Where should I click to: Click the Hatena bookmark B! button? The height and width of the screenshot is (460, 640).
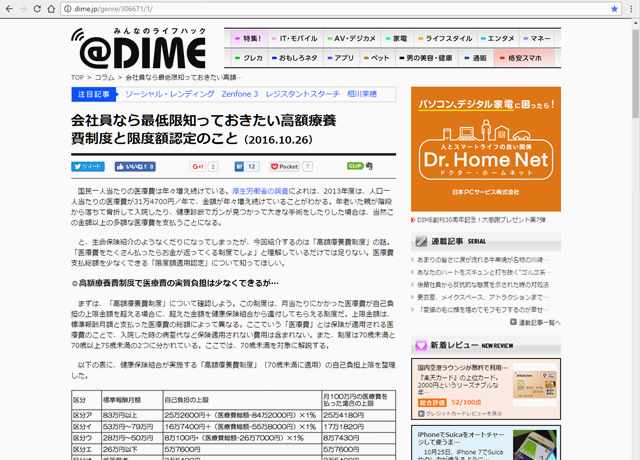tap(240, 166)
